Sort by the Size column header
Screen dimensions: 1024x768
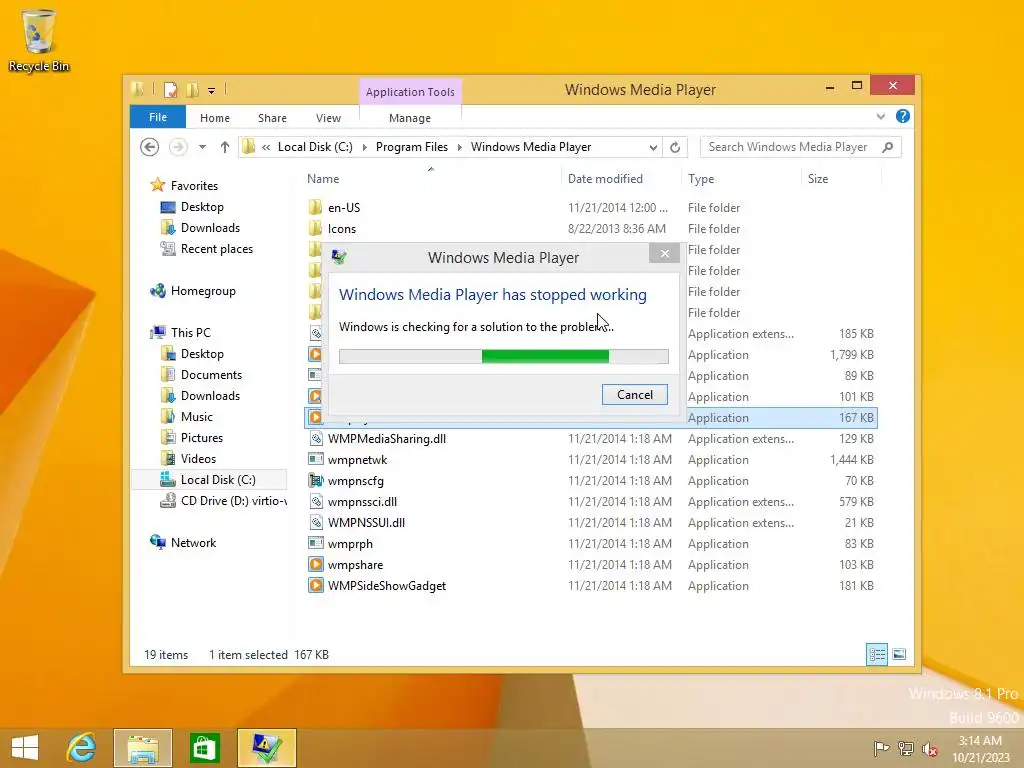(x=818, y=179)
